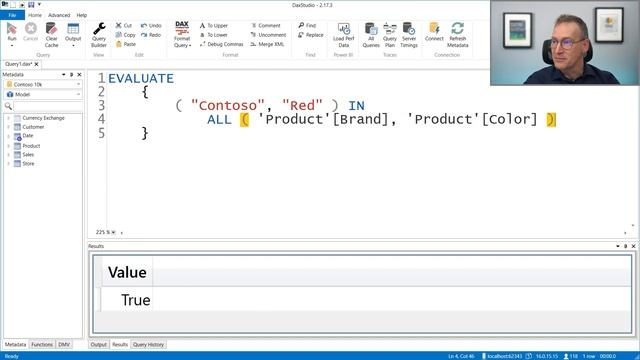Viewport: 640px width, 360px height.
Task: Open the Query History tab
Action: click(148, 344)
